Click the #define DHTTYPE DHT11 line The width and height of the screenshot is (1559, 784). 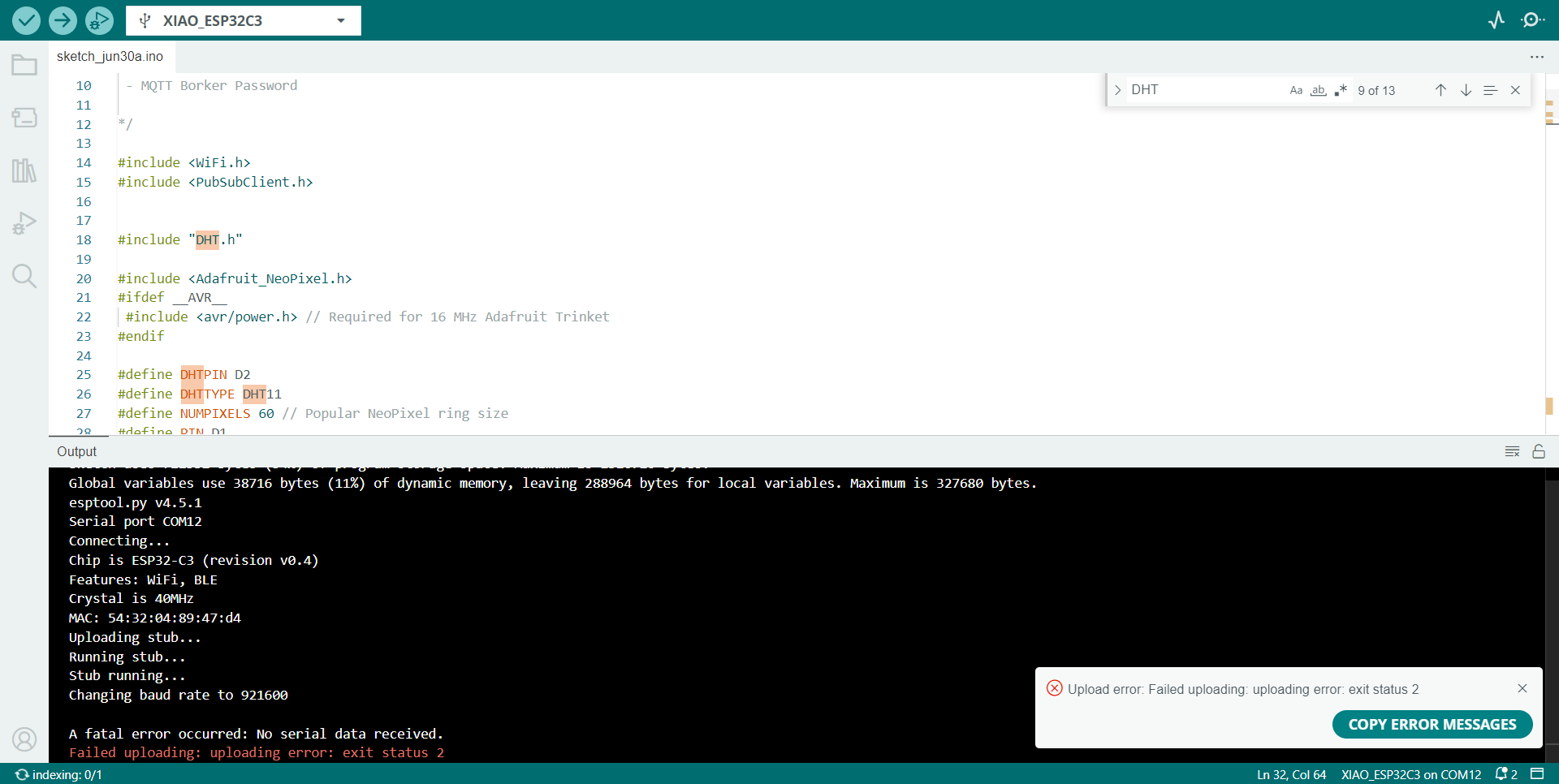pyautogui.click(x=200, y=394)
